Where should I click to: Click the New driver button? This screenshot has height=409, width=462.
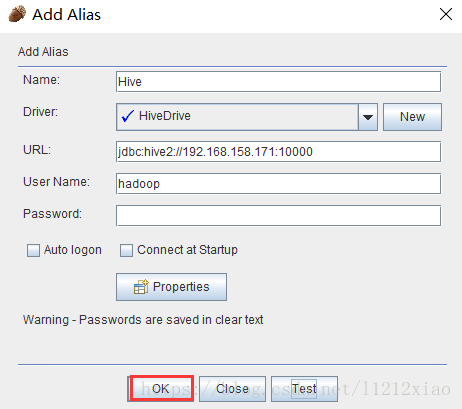412,117
